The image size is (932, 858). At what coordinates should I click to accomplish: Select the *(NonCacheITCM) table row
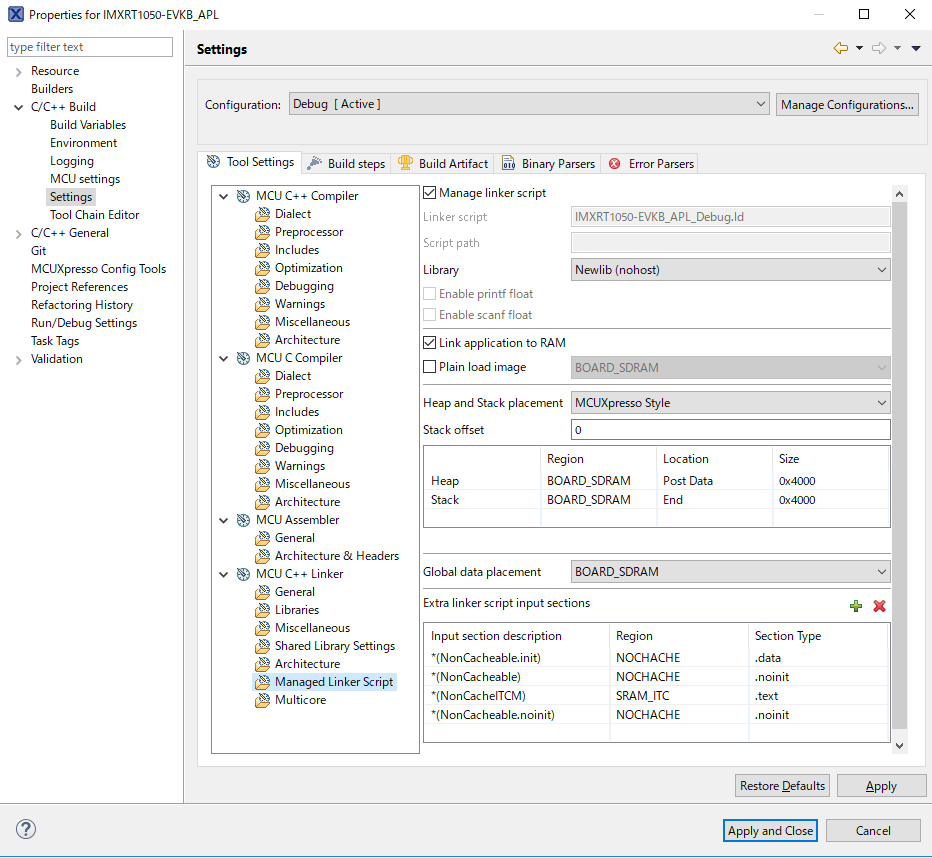click(x=656, y=695)
